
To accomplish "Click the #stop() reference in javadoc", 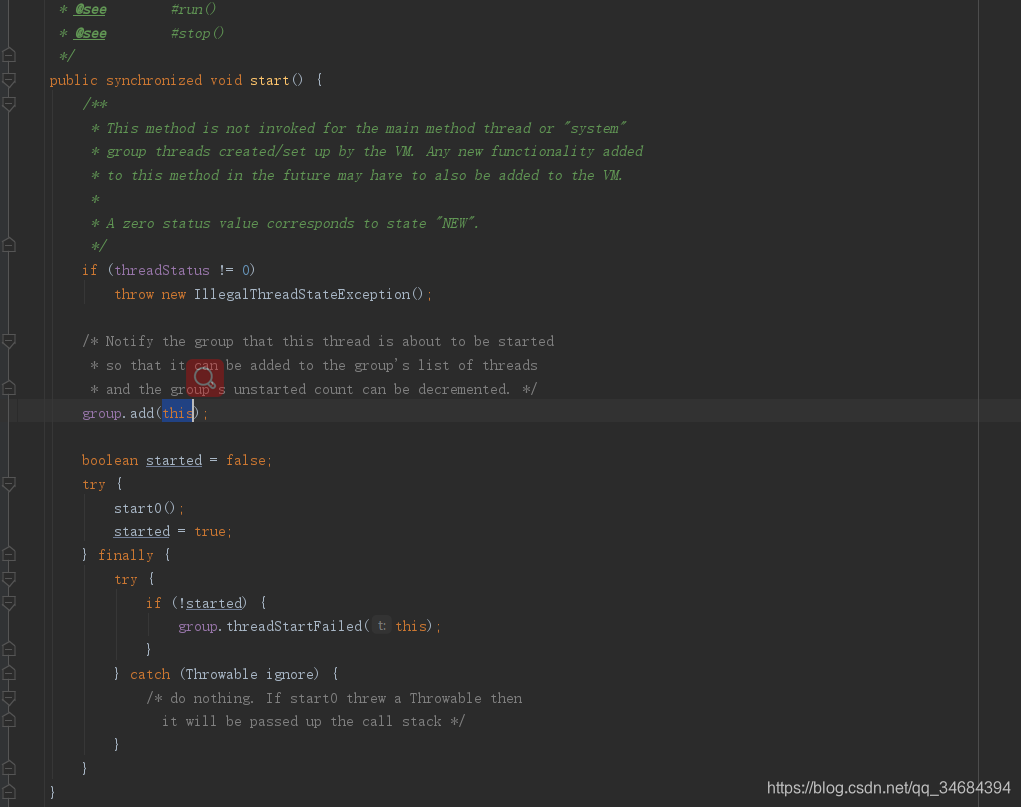I will pos(197,33).
